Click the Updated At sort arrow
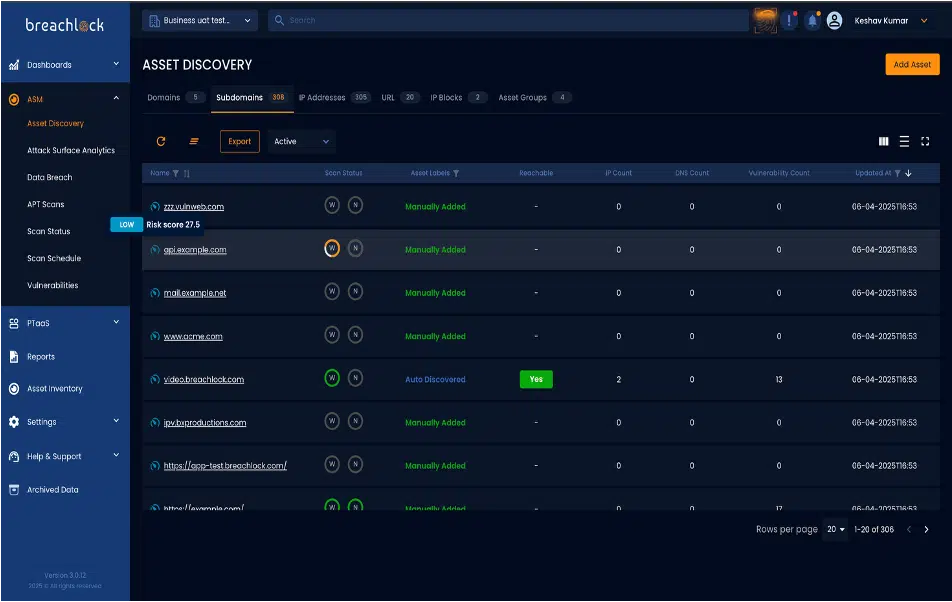This screenshot has width=952, height=602. pos(908,174)
